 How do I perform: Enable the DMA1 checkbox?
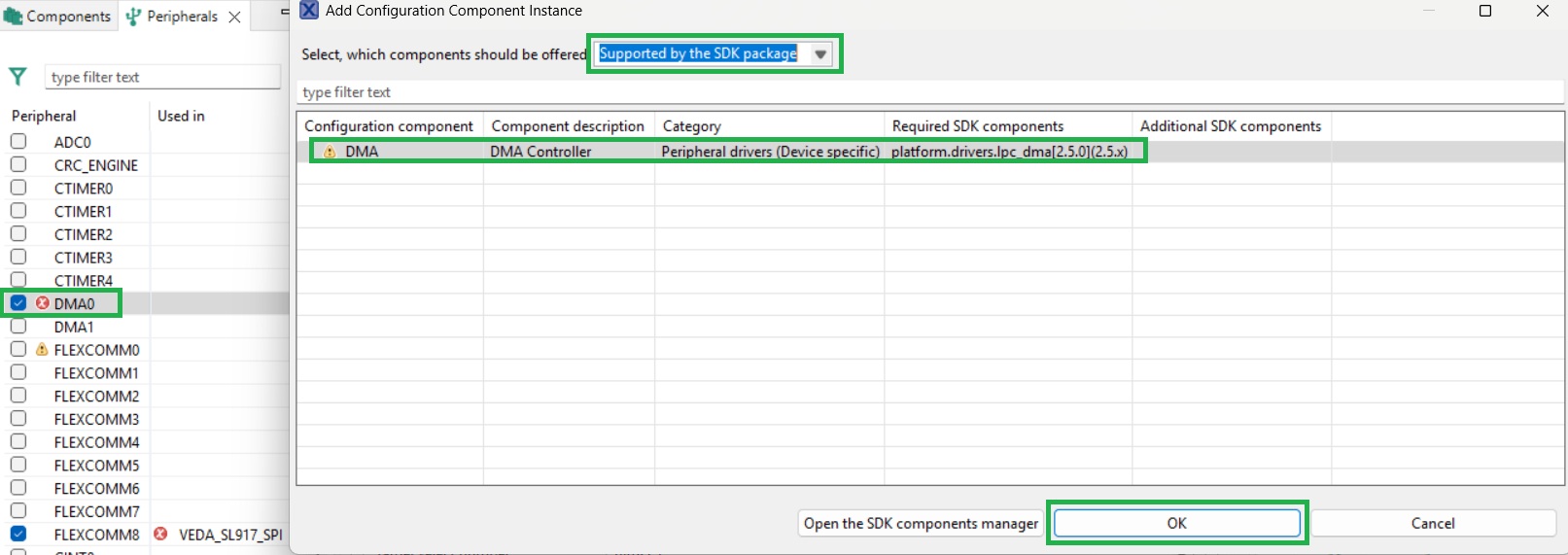[x=18, y=326]
